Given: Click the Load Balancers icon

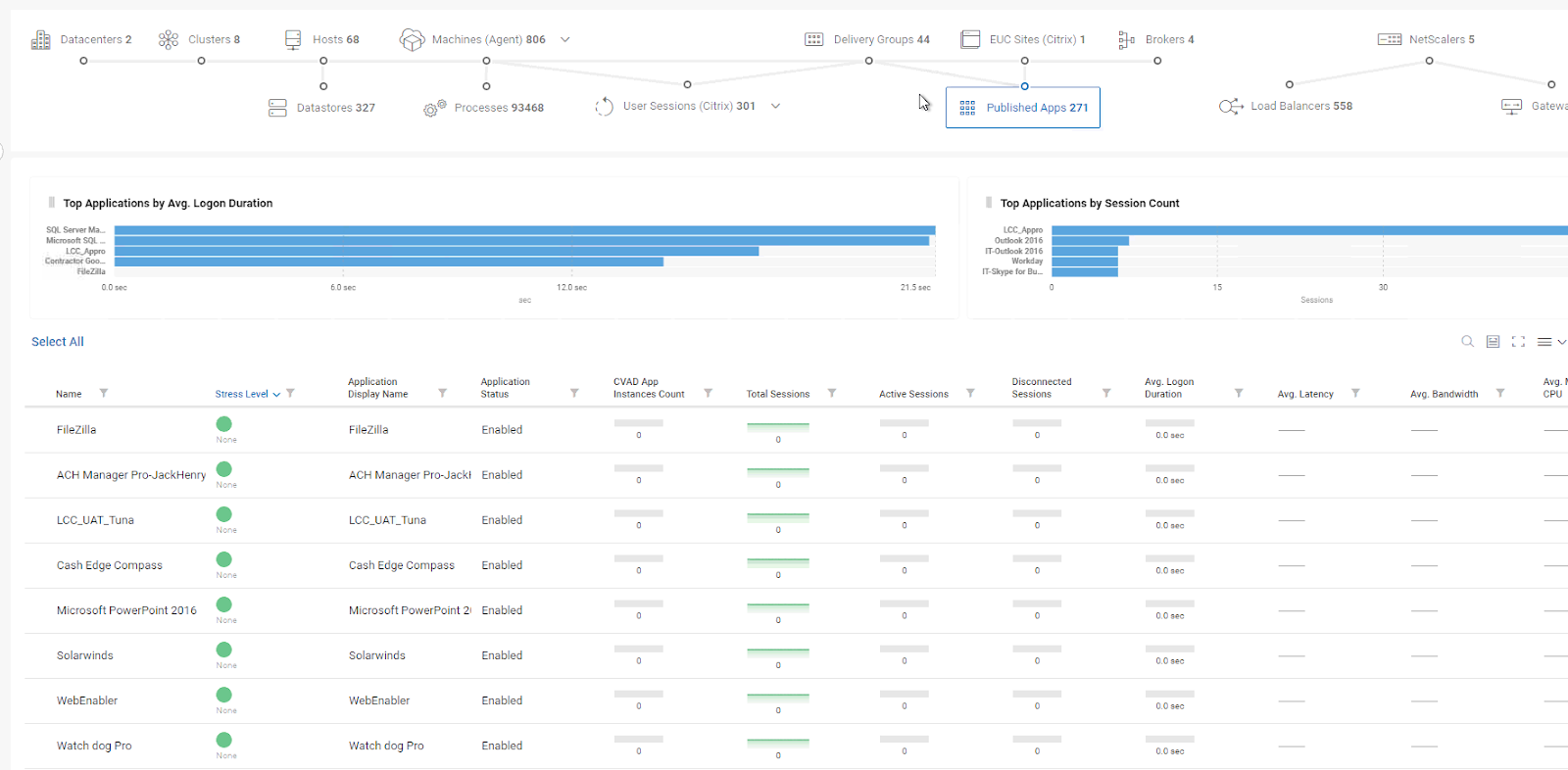Looking at the screenshot, I should click(1231, 107).
